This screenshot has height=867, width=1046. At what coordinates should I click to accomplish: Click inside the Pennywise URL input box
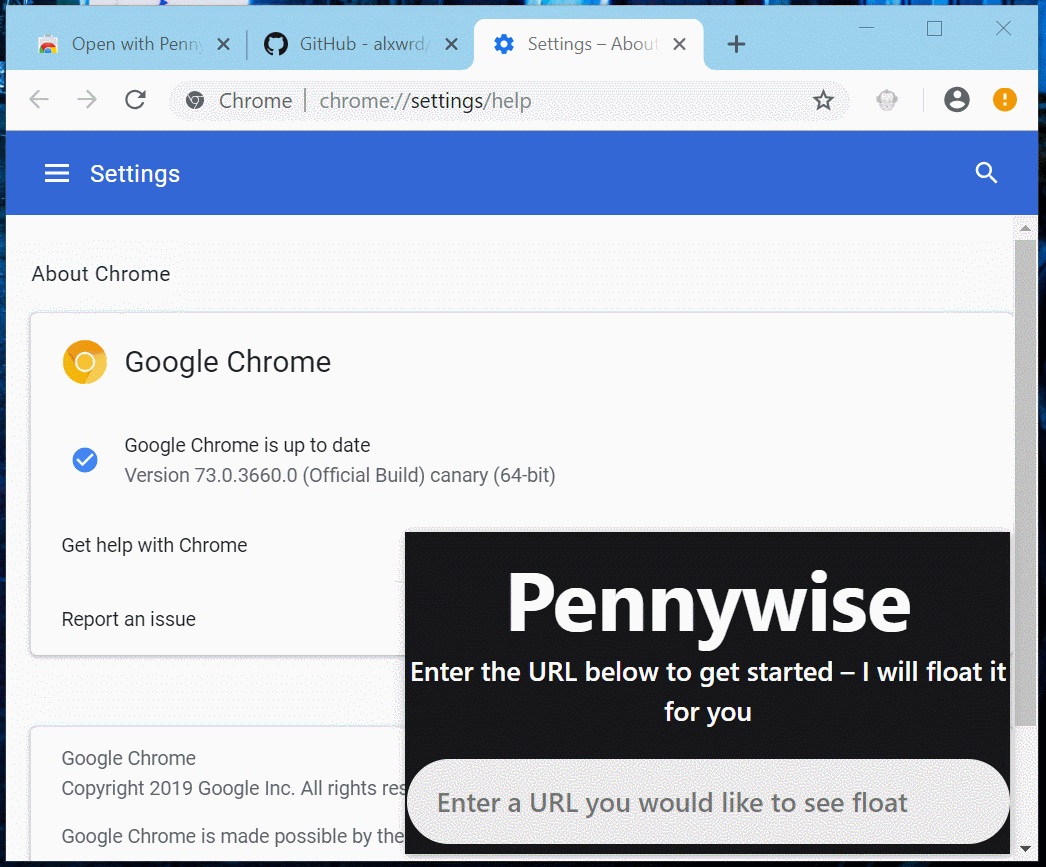pos(707,802)
